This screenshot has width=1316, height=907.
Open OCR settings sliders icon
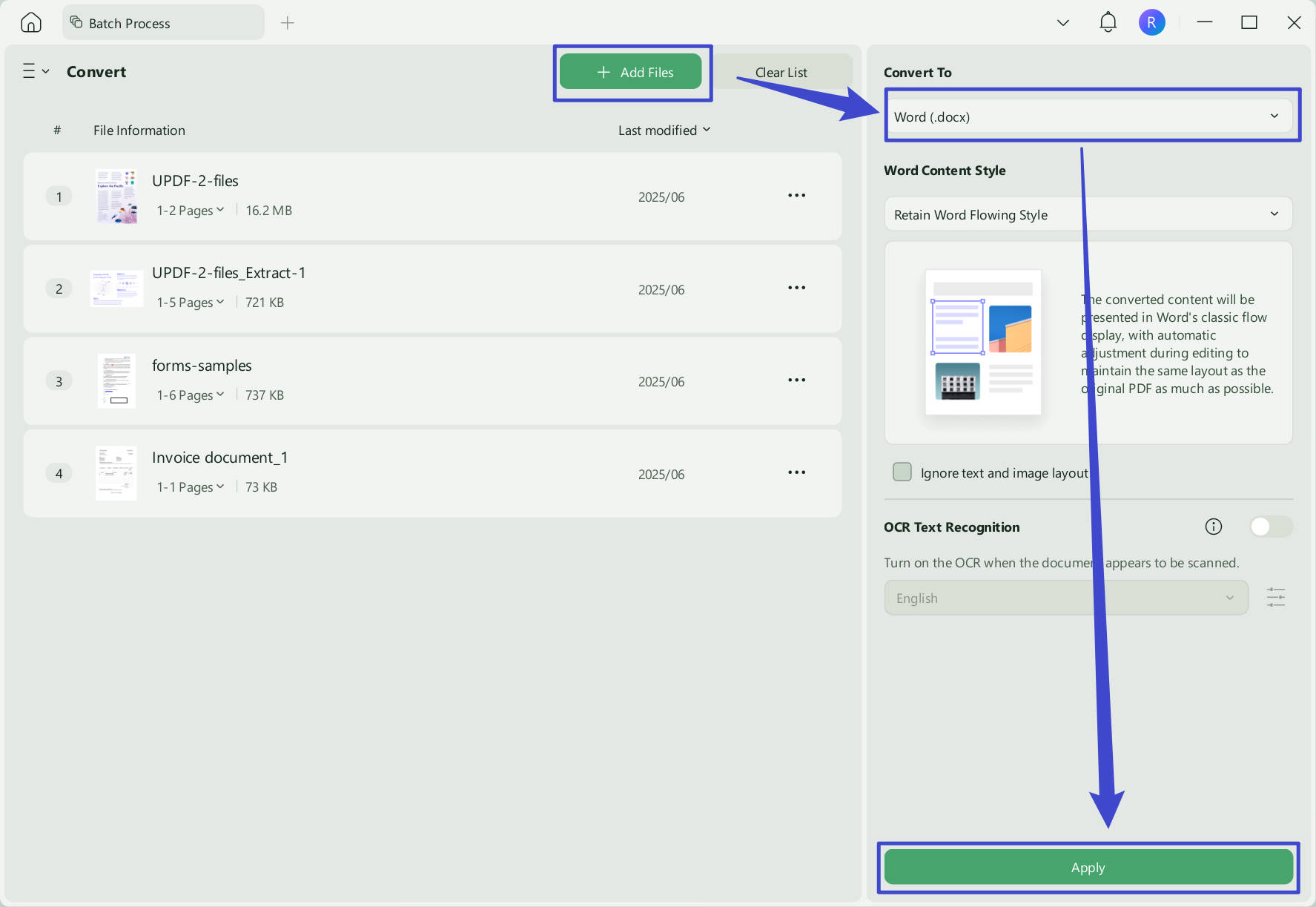[1276, 598]
